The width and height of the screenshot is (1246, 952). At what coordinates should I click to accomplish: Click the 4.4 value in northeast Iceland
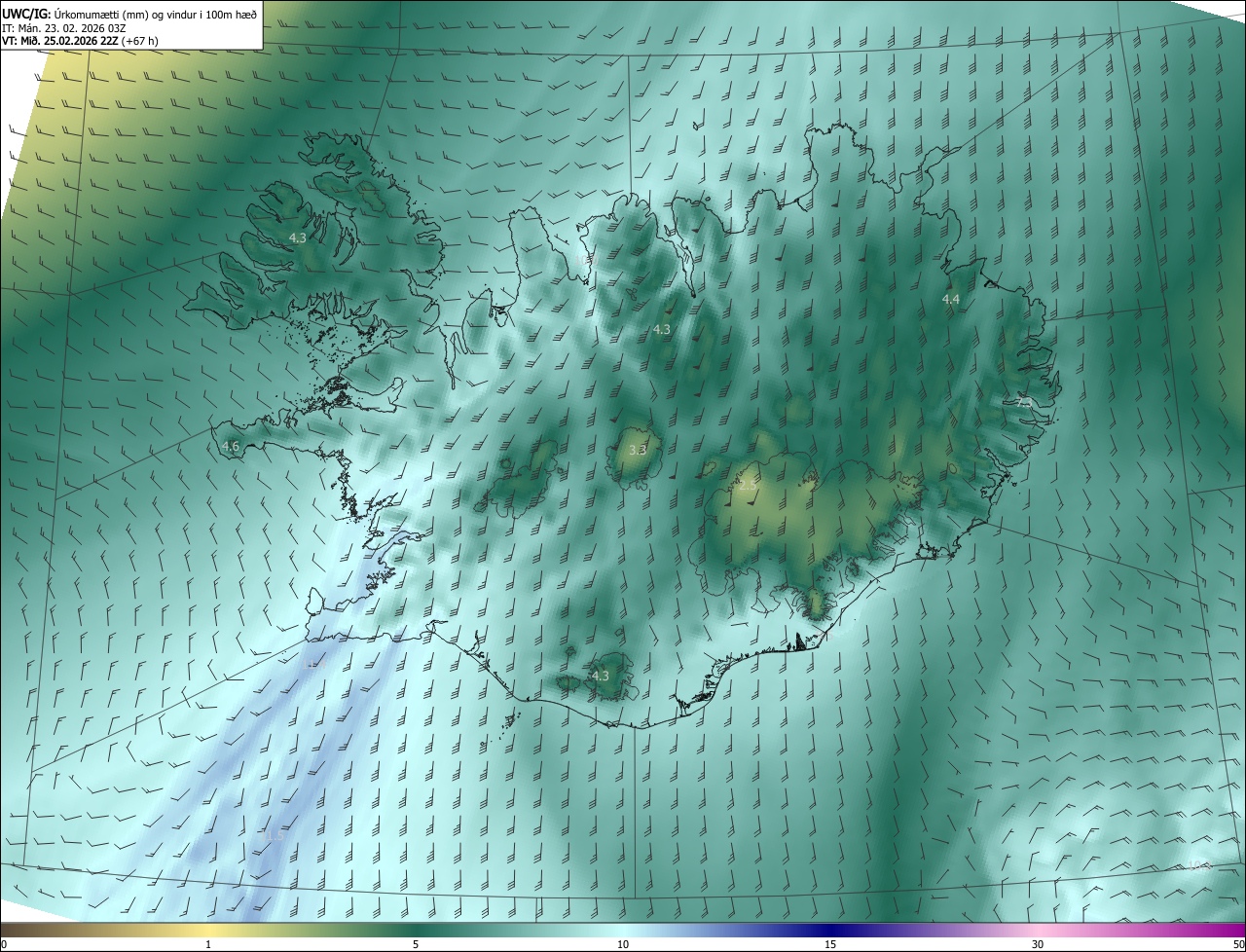[x=951, y=300]
